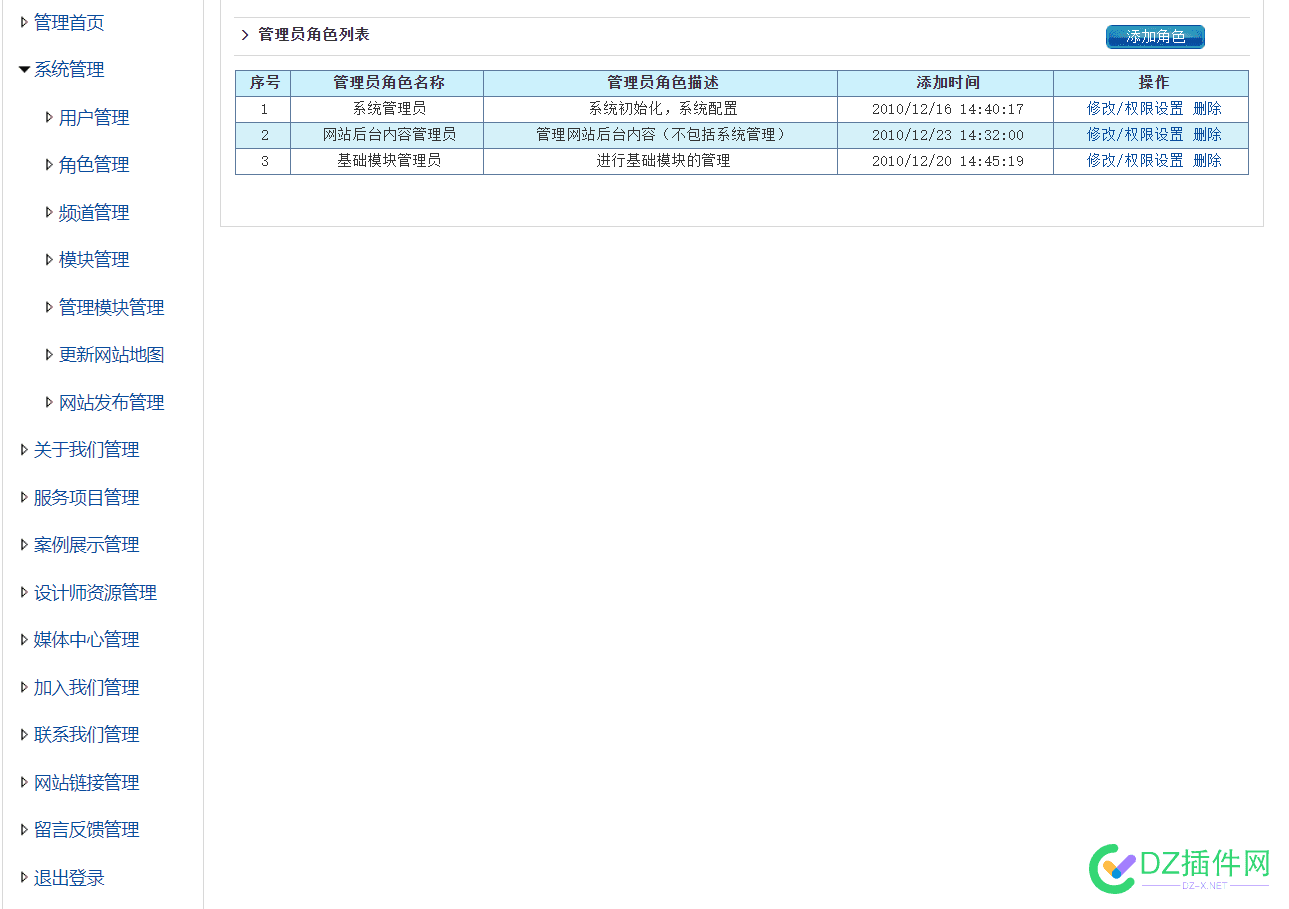The width and height of the screenshot is (1289, 909).
Task: Click the 管理网站后台内容 description cell
Action: pos(661,135)
